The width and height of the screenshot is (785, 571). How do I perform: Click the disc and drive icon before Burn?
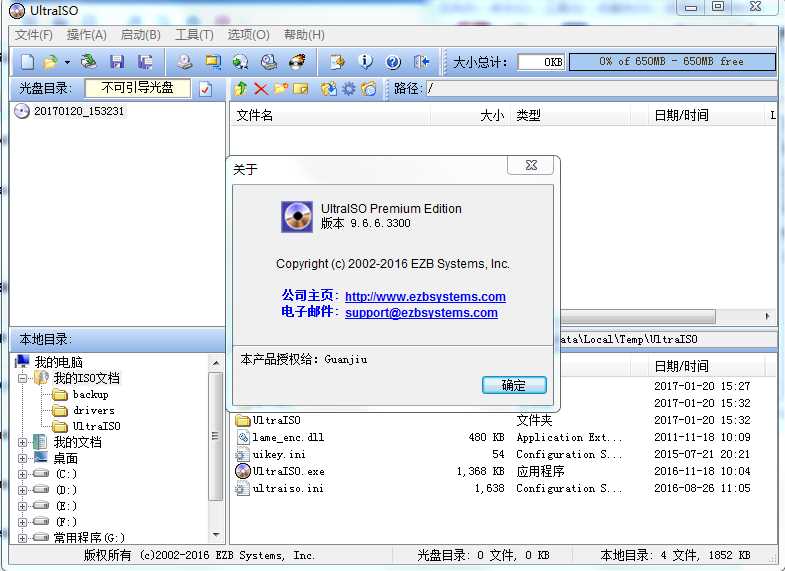tap(269, 62)
